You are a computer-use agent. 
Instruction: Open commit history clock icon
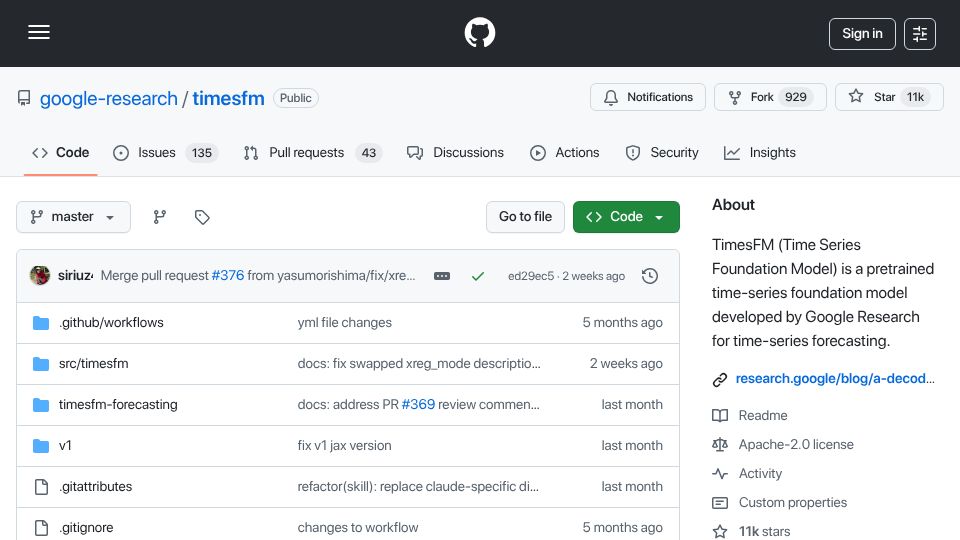tap(650, 276)
